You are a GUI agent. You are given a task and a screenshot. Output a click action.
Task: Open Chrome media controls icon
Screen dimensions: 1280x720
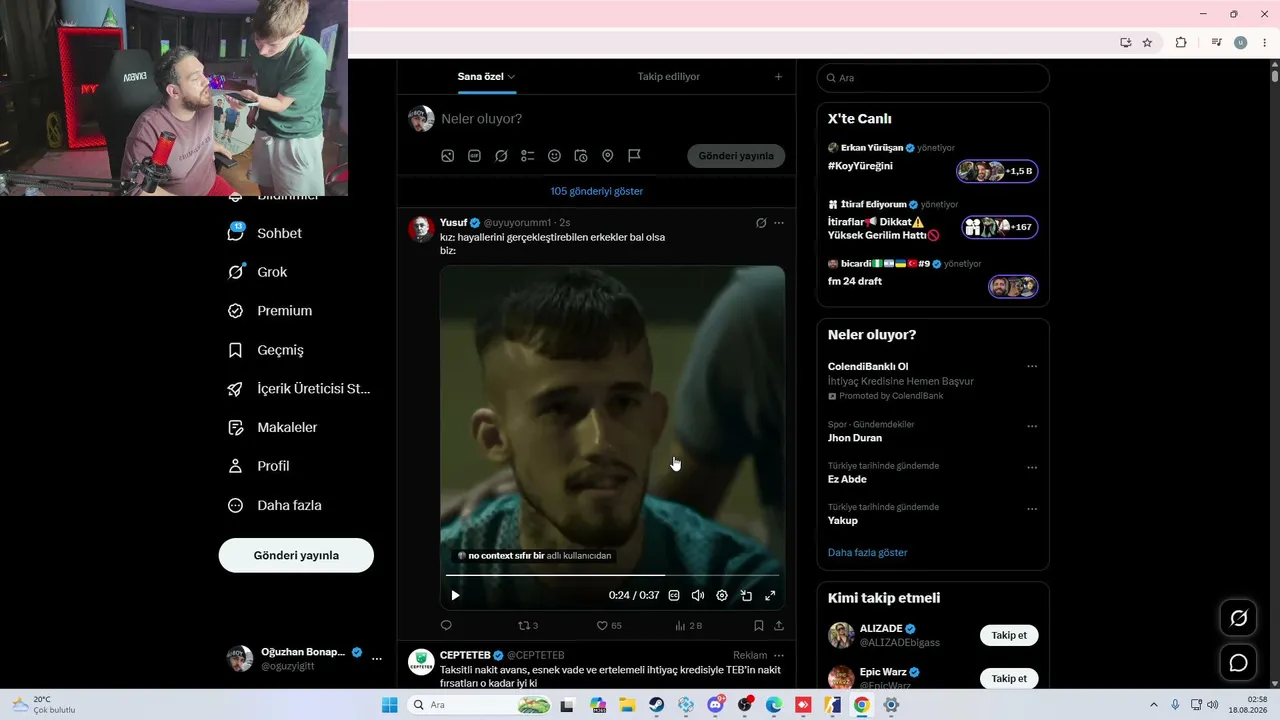click(1216, 42)
